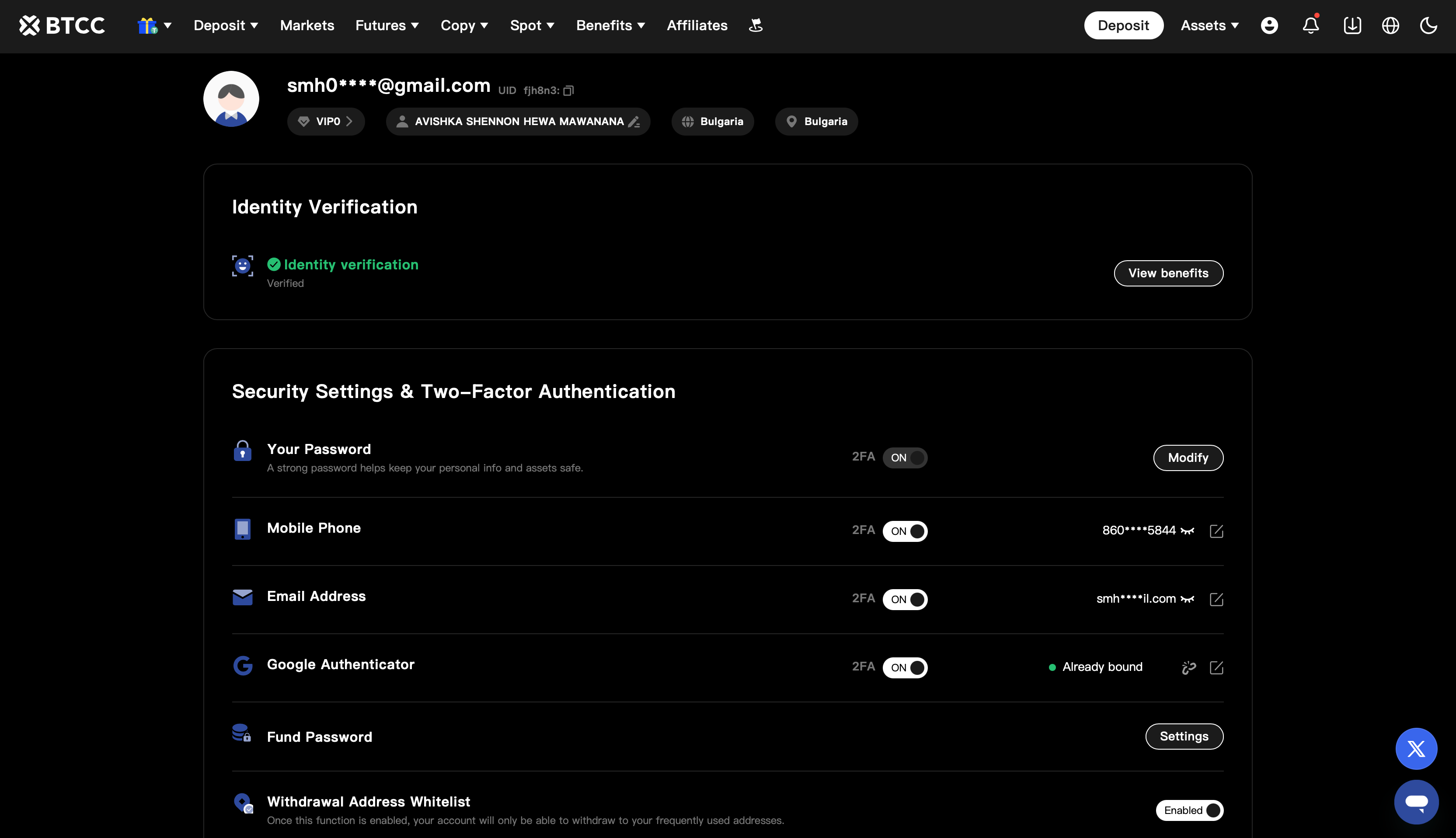
Task: Unbind Google Authenticator with broken-link icon
Action: (1188, 667)
